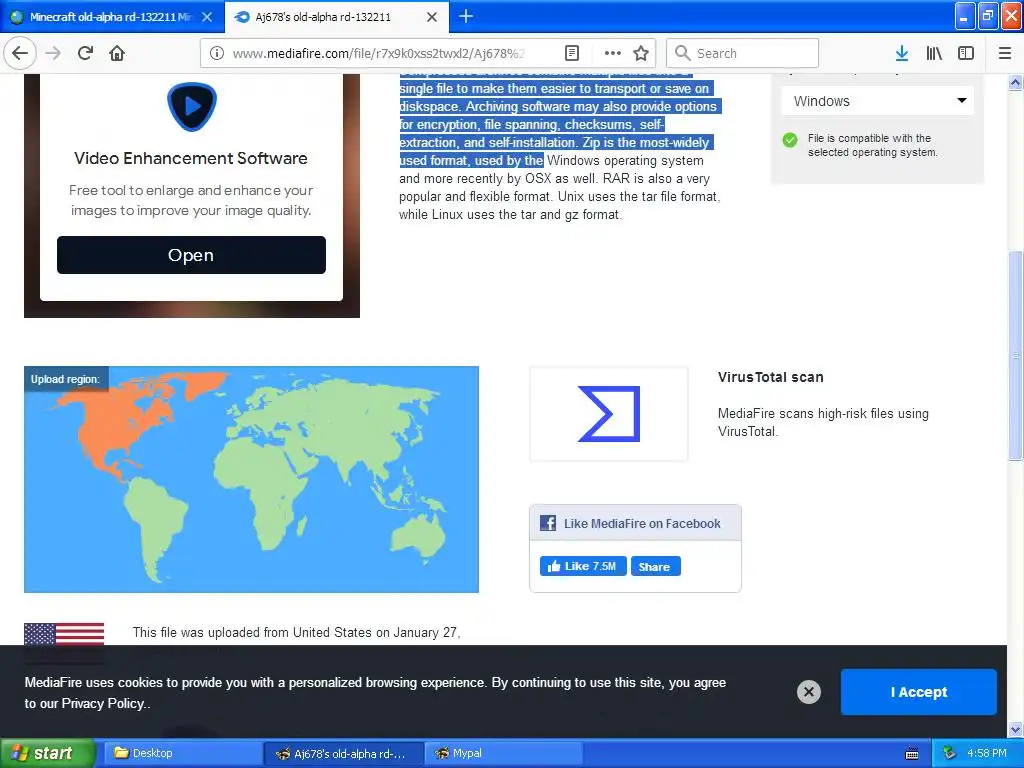1024x768 pixels.
Task: Click the Like 7.5M button
Action: click(583, 566)
